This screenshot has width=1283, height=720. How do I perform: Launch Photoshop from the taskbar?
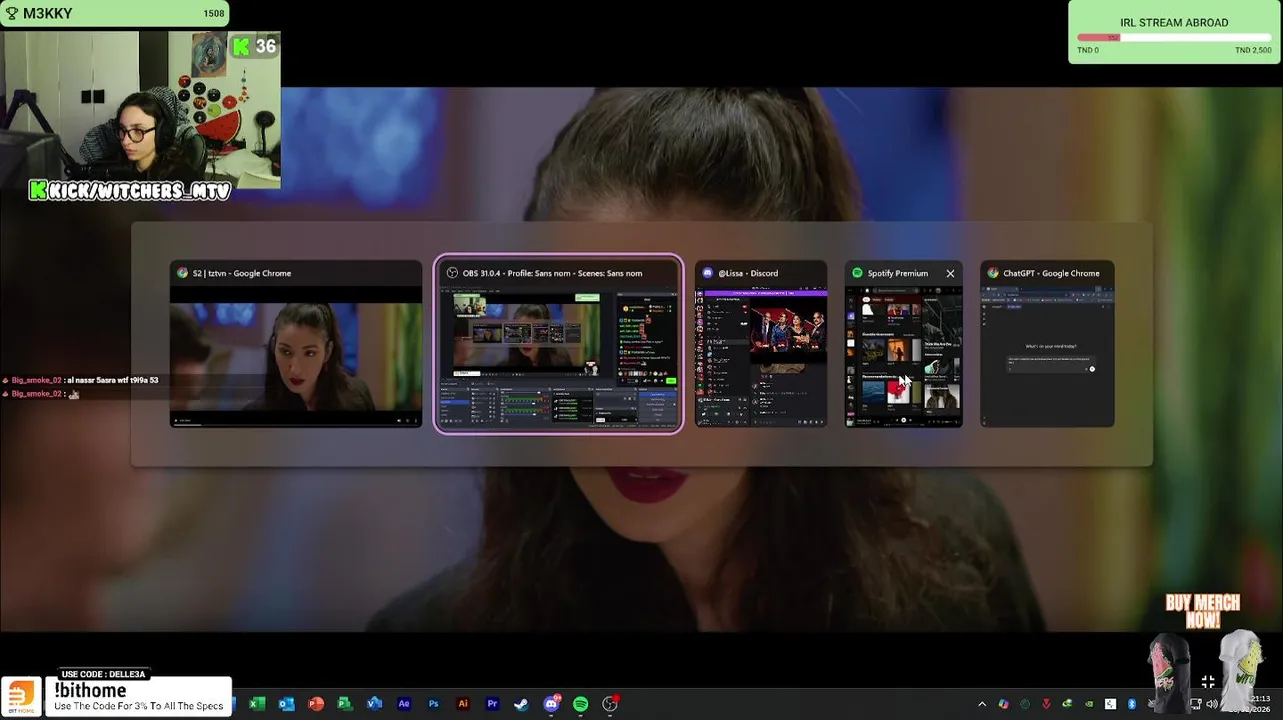pos(433,704)
